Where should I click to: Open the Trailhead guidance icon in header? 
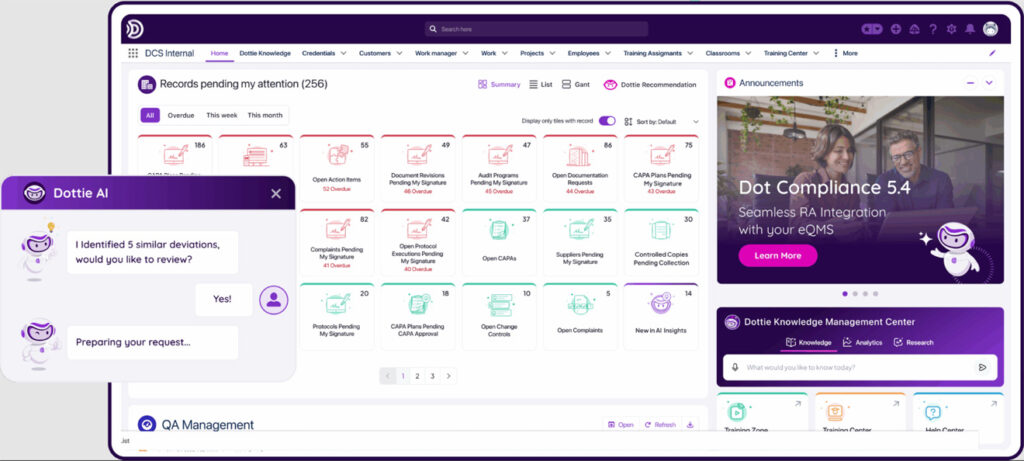coord(914,29)
